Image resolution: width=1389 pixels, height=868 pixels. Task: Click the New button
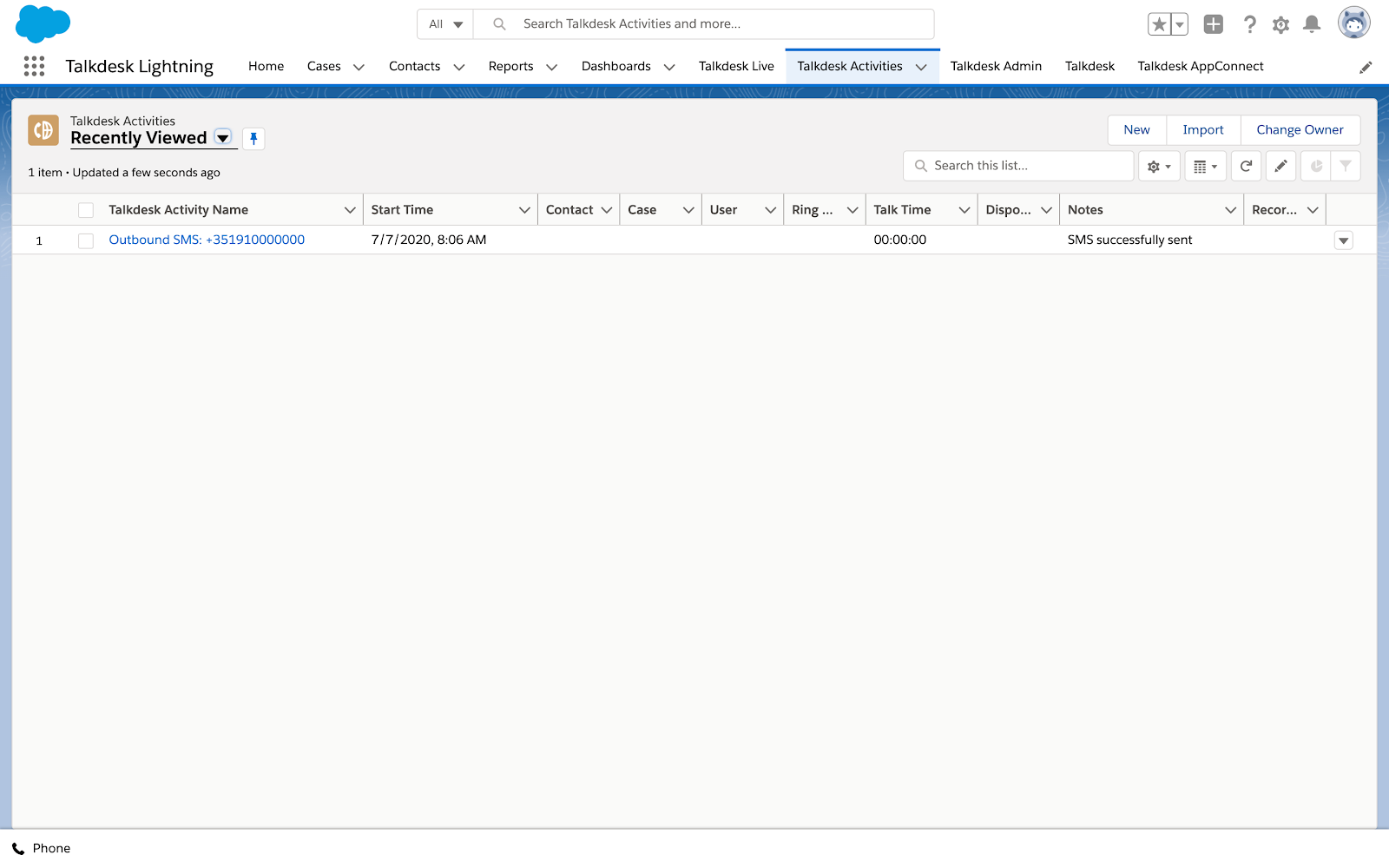pyautogui.click(x=1137, y=130)
